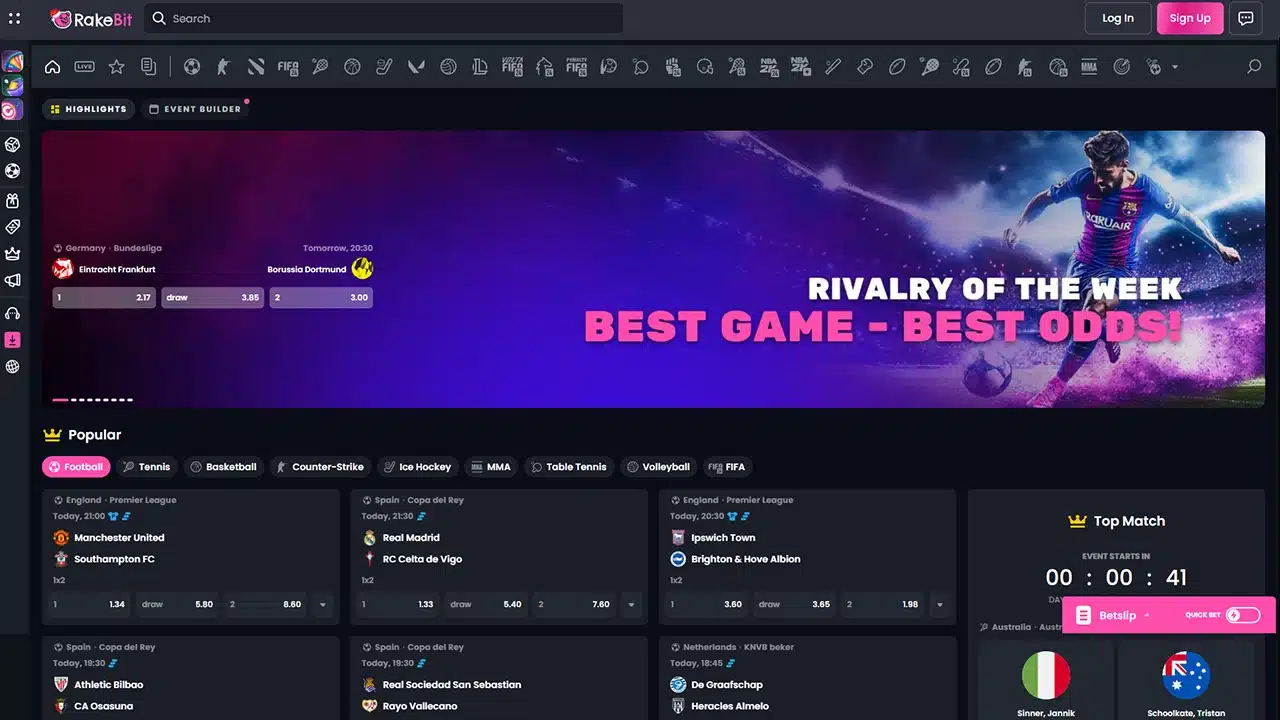Expand the Betslip panel
Image resolution: width=1280 pixels, height=720 pixels.
tap(1118, 615)
